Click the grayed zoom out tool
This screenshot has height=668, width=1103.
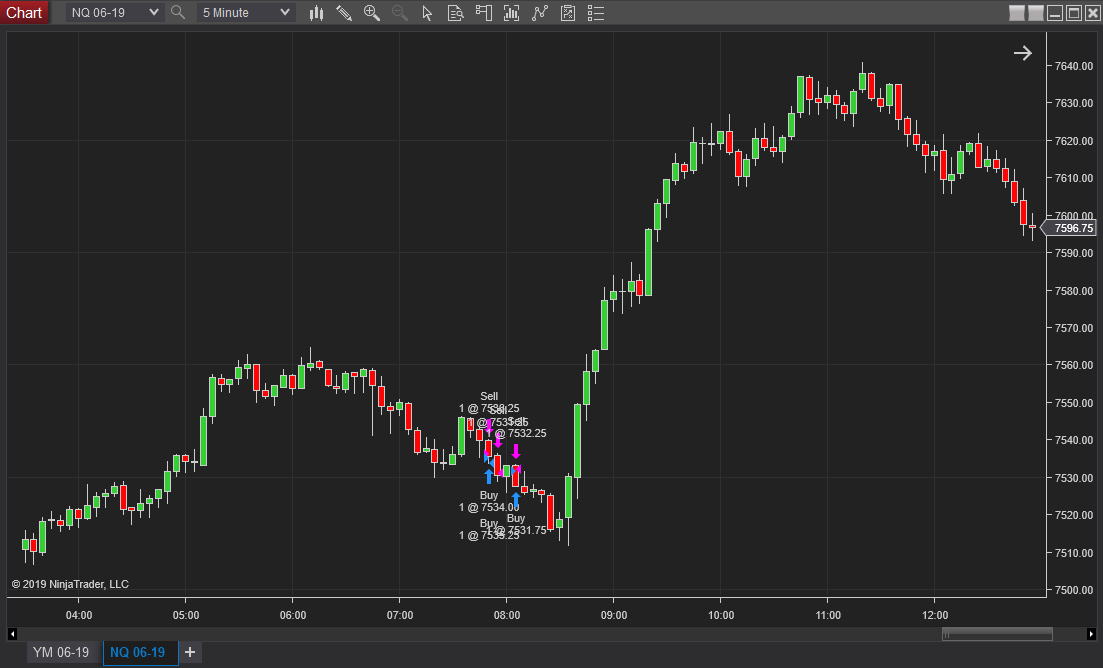tap(400, 13)
